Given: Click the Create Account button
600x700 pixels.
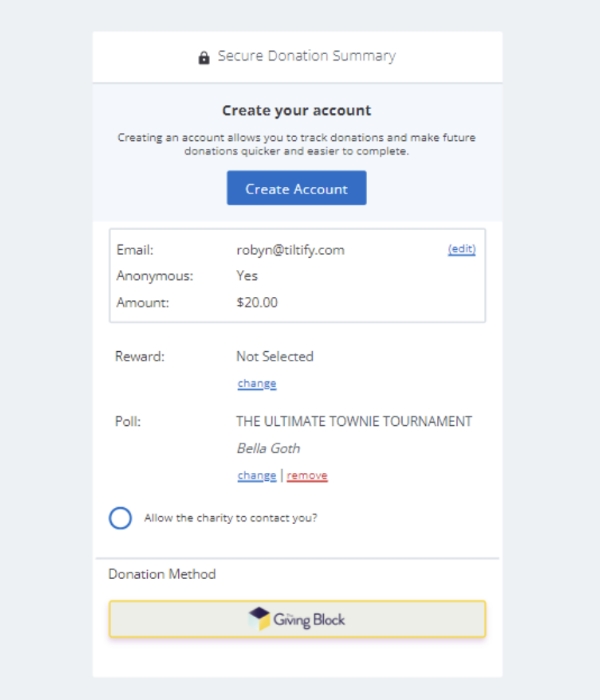Looking at the screenshot, I should pyautogui.click(x=296, y=188).
